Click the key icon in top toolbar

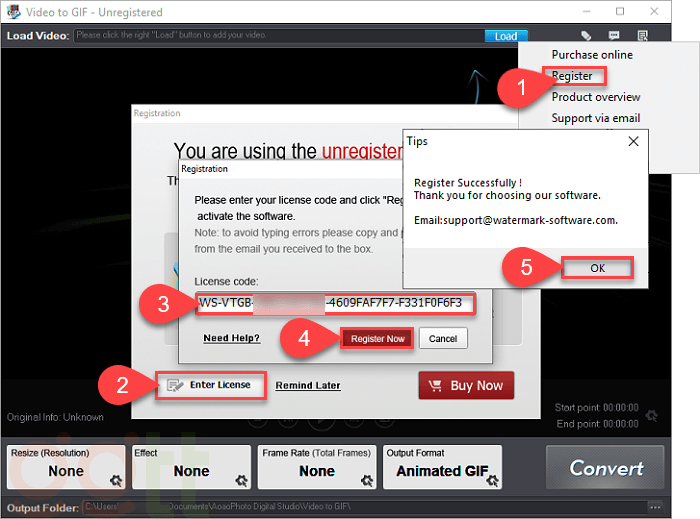[587, 36]
